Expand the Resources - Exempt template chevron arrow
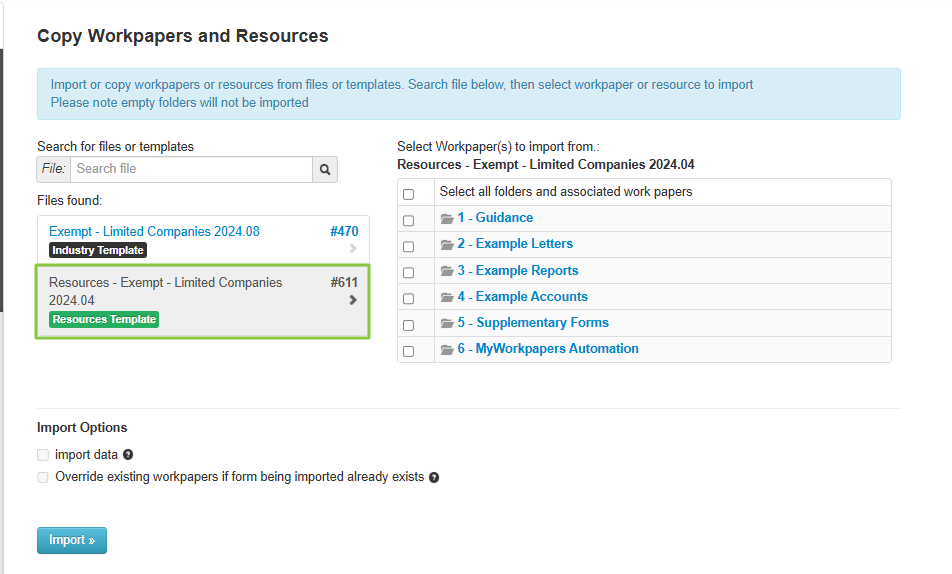 (x=352, y=300)
